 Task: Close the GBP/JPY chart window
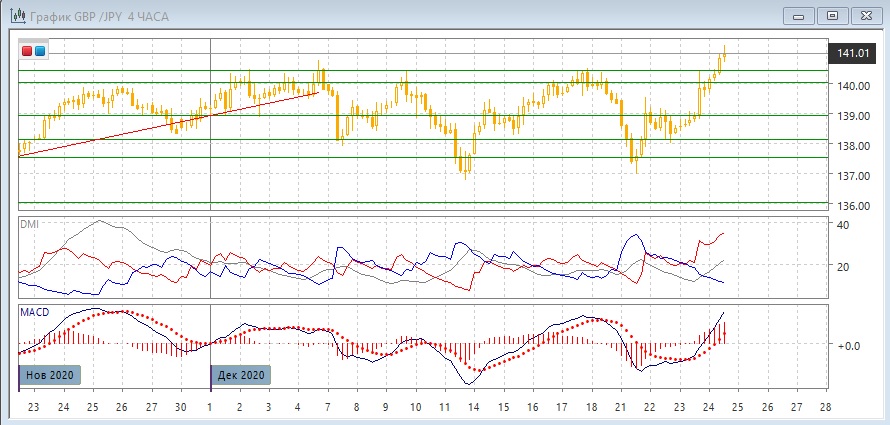(866, 14)
